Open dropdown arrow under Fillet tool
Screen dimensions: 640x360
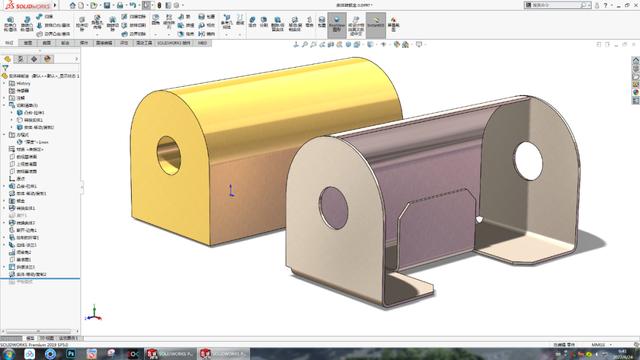pyautogui.click(x=156, y=34)
